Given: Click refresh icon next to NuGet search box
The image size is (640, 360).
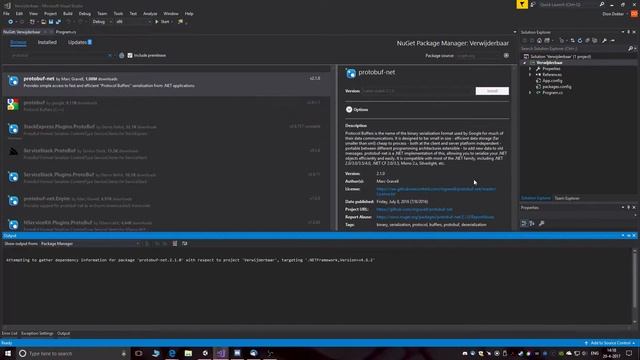Looking at the screenshot, I should coord(121,56).
